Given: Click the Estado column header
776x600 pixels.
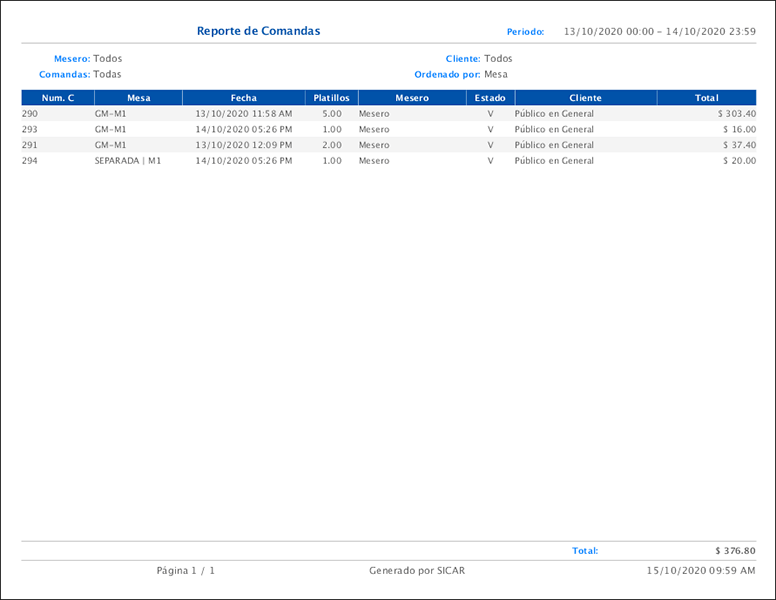Looking at the screenshot, I should click(x=490, y=98).
